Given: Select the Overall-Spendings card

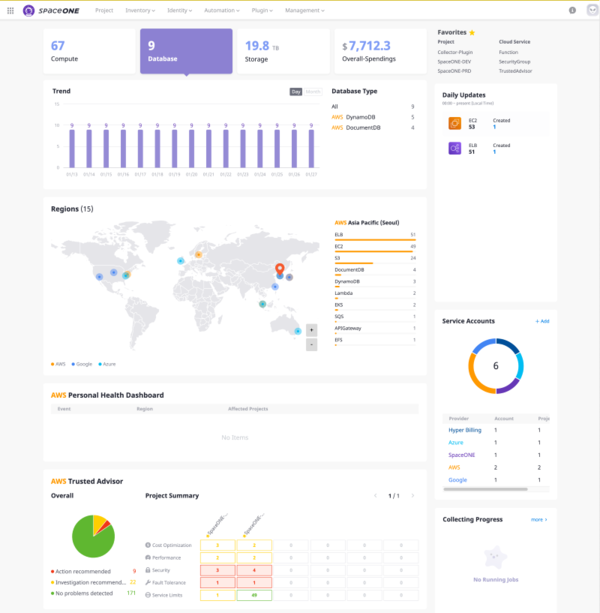Looking at the screenshot, I should click(x=380, y=51).
